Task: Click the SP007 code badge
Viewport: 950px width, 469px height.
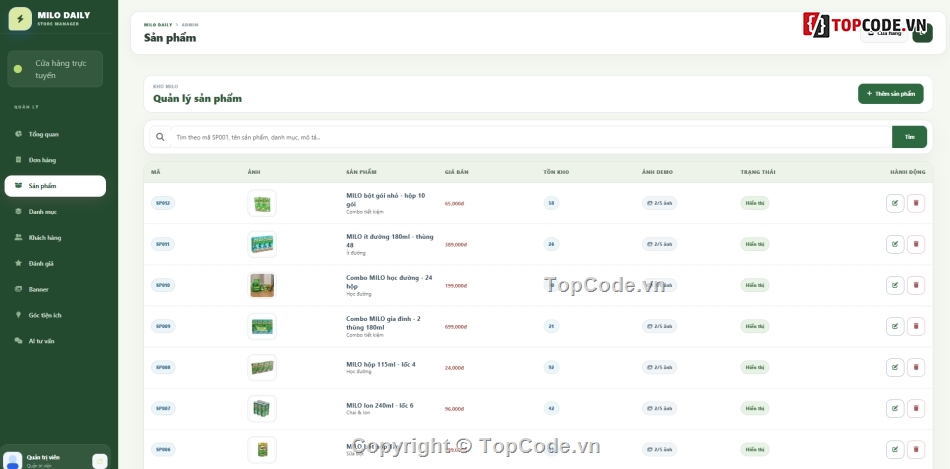Action: (x=163, y=408)
